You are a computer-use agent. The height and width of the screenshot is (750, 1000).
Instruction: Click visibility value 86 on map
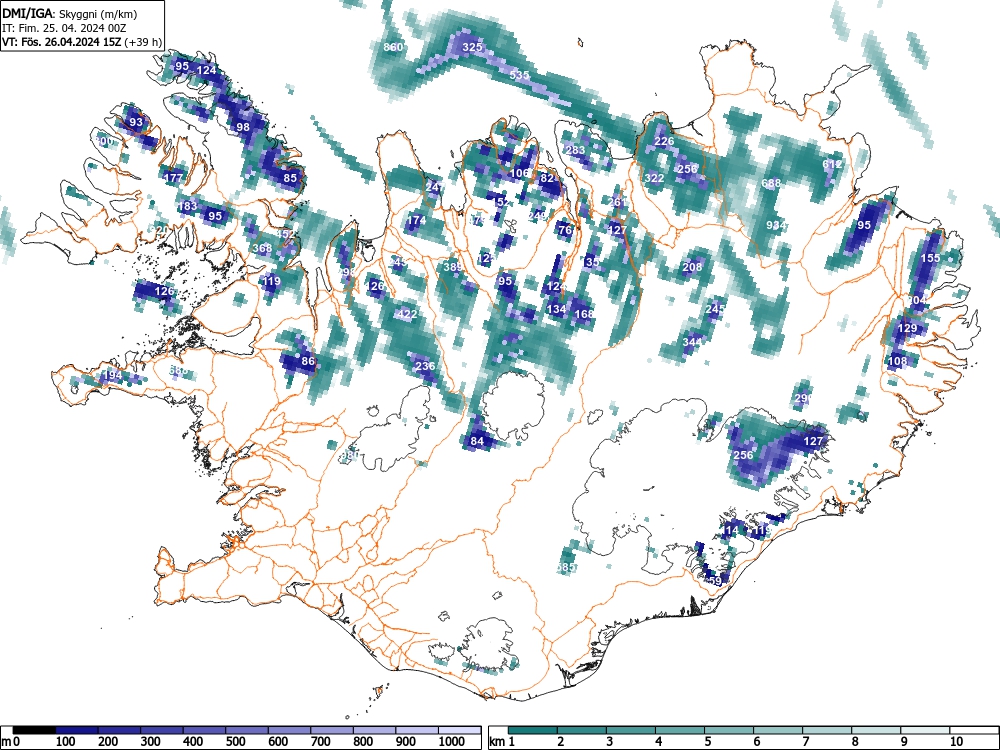[308, 361]
